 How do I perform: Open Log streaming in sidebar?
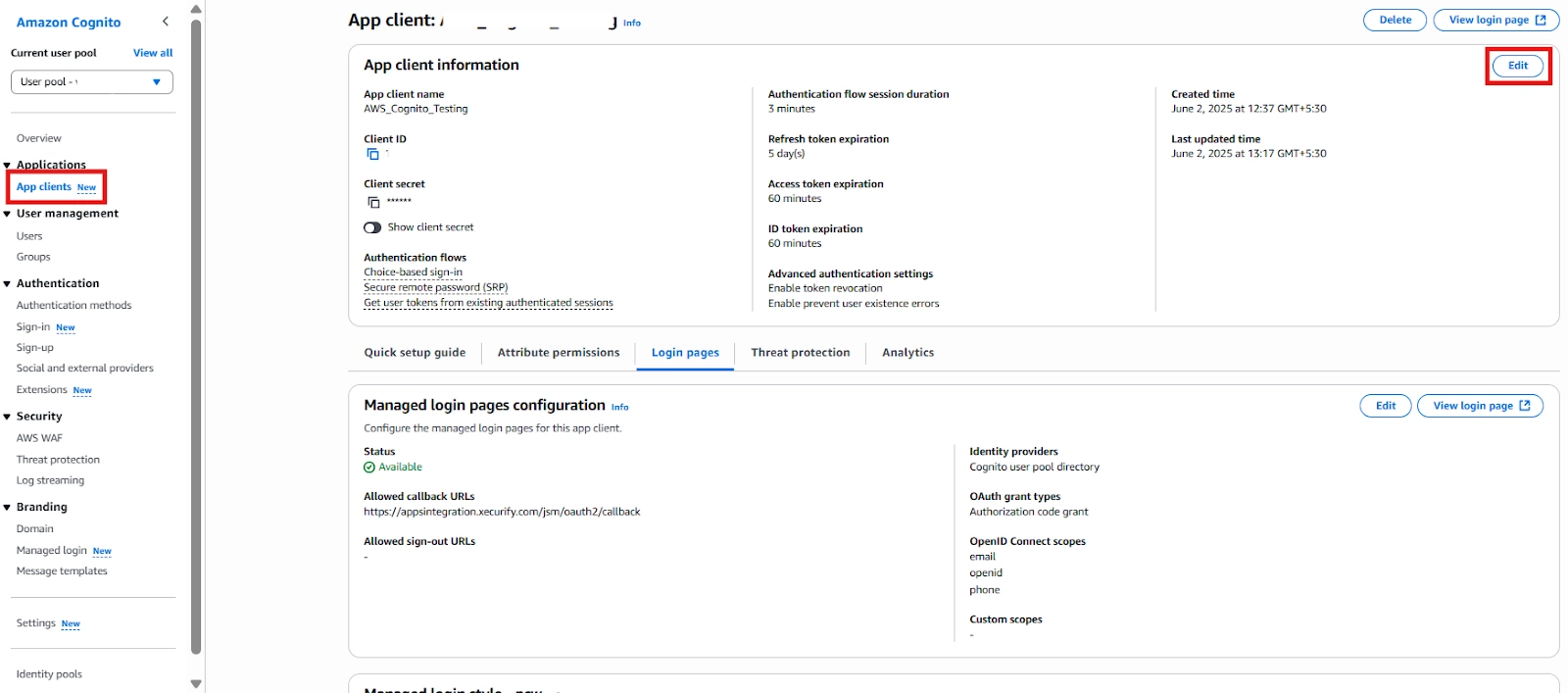click(50, 480)
